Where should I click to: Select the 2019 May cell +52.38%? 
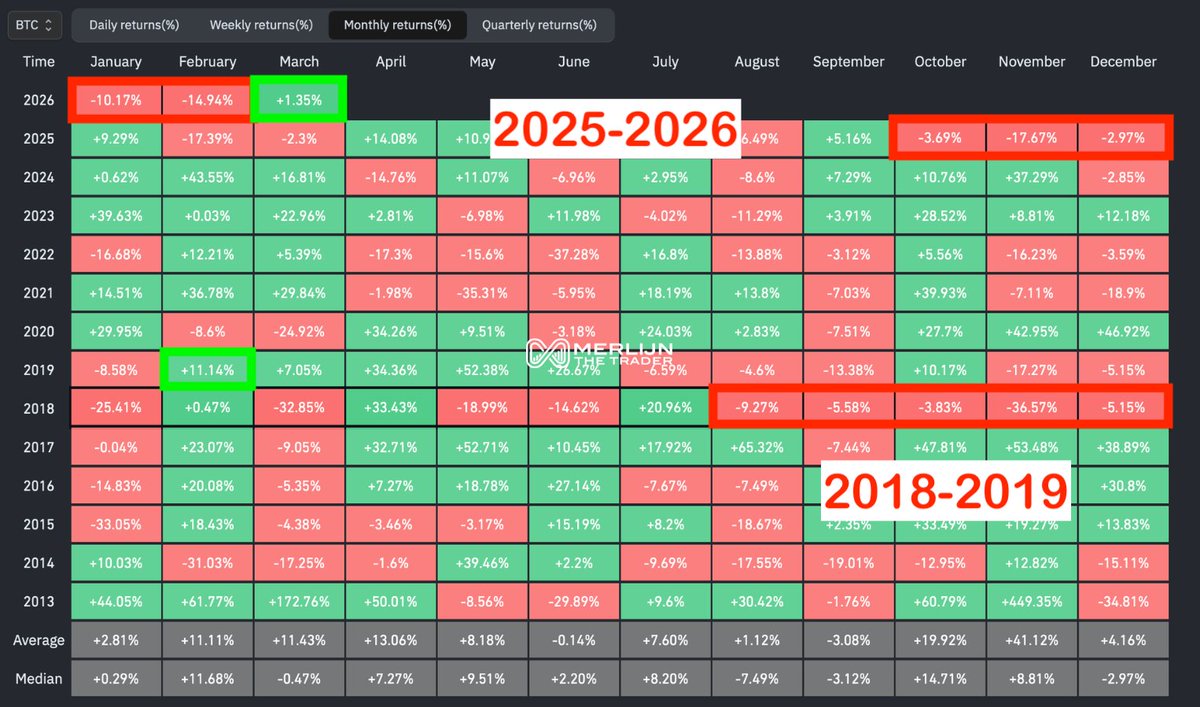click(x=482, y=370)
